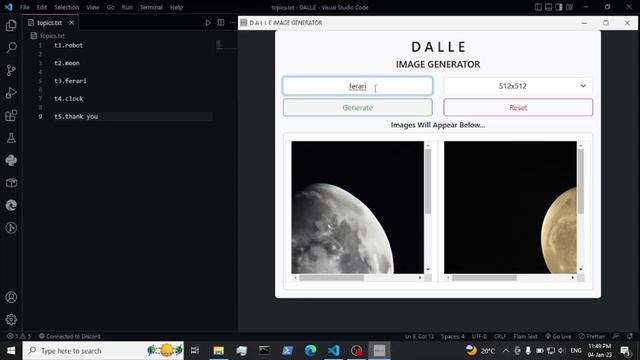Open the Python icon in activity bar
The height and width of the screenshot is (360, 640).
pyautogui.click(x=11, y=160)
